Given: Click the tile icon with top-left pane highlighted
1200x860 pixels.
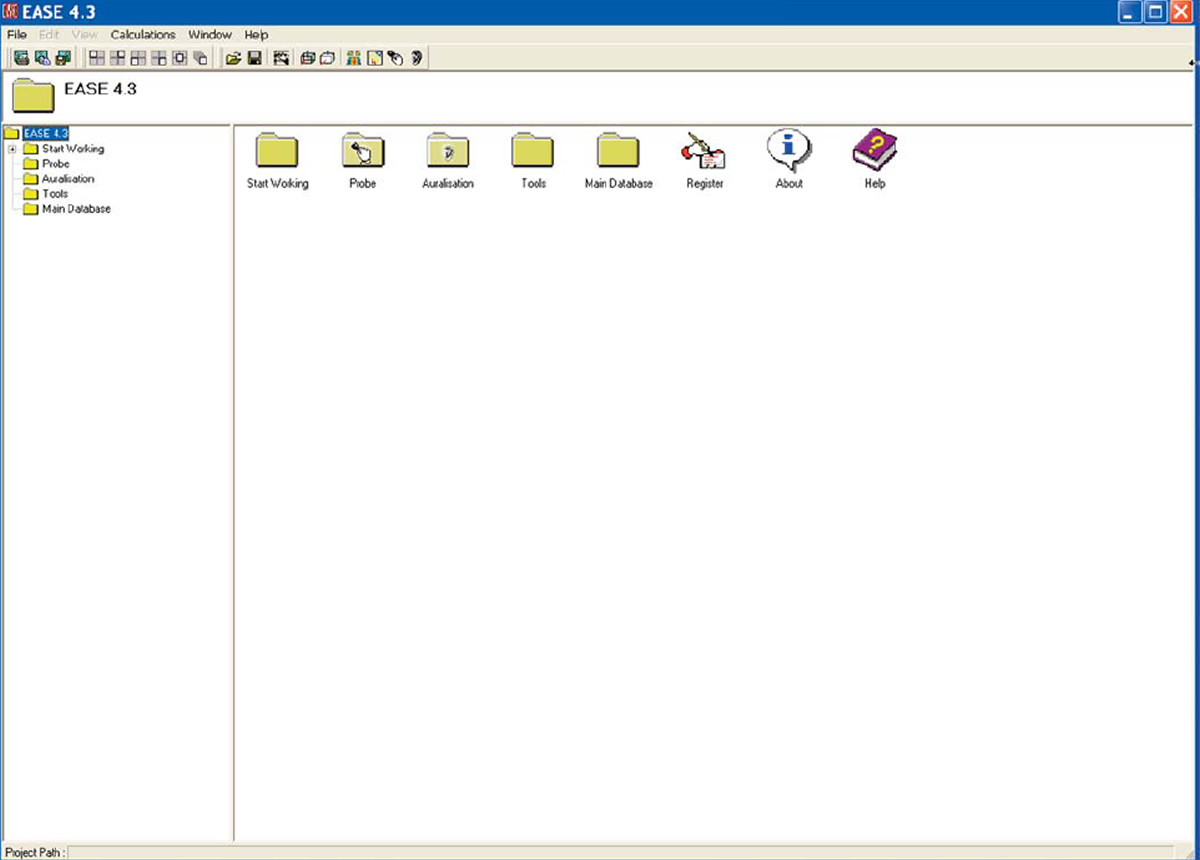Looking at the screenshot, I should [97, 58].
